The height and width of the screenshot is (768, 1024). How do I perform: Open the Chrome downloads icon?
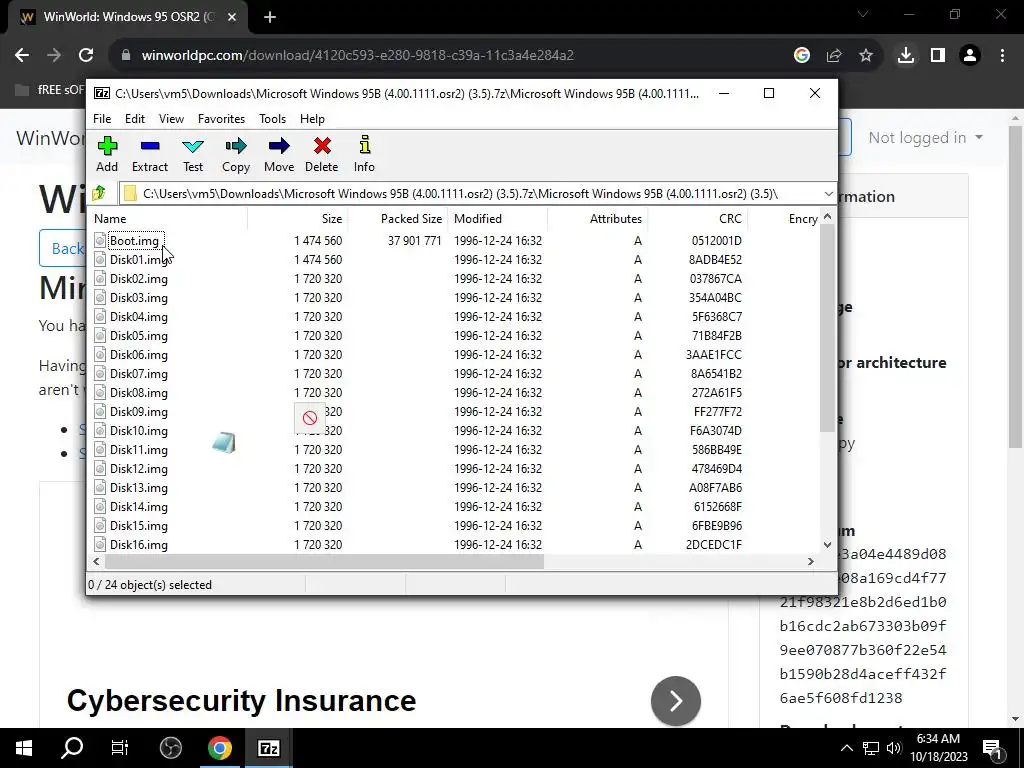906,56
